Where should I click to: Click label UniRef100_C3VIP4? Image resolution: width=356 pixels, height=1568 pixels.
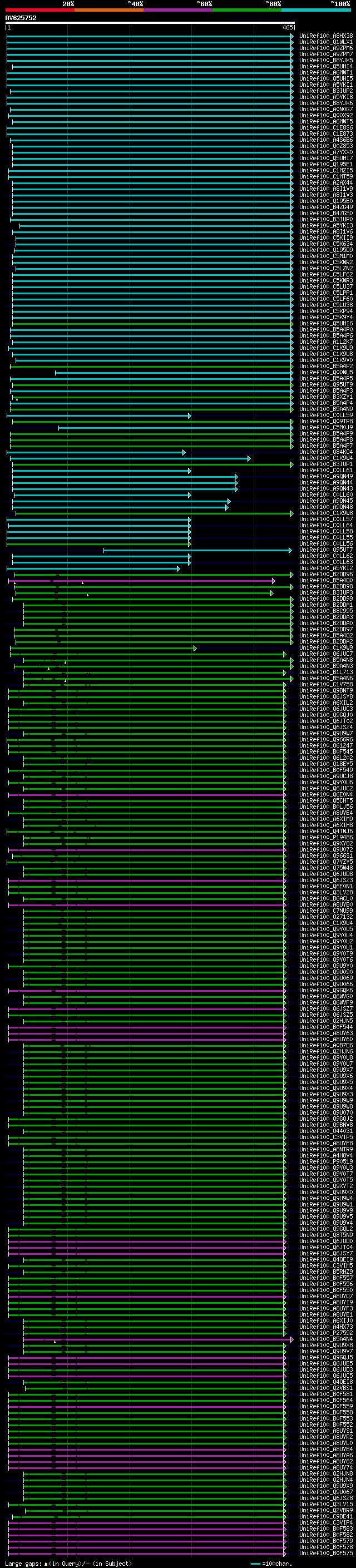click(326, 1522)
